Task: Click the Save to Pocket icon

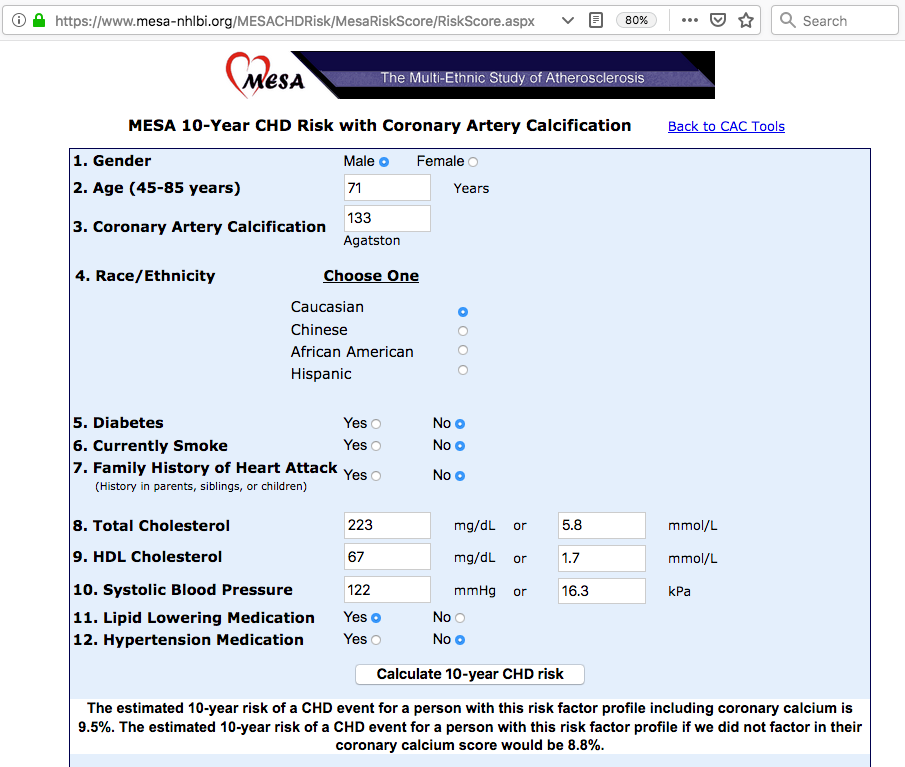Action: point(718,20)
